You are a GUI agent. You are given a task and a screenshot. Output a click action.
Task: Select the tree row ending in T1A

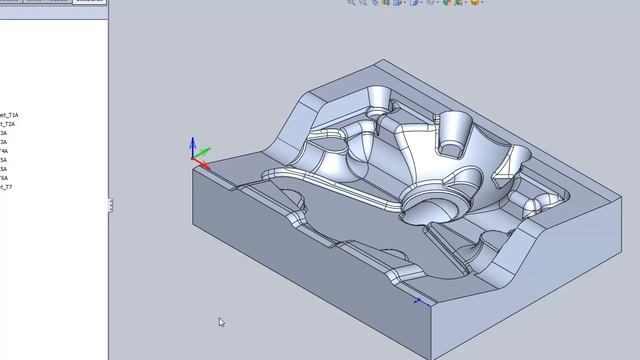(9, 115)
